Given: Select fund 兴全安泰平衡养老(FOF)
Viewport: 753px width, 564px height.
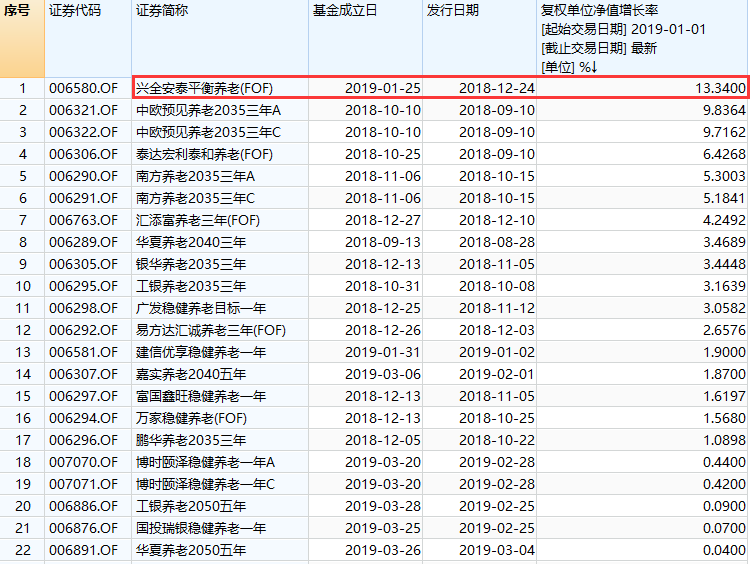Looking at the screenshot, I should 204,88.
